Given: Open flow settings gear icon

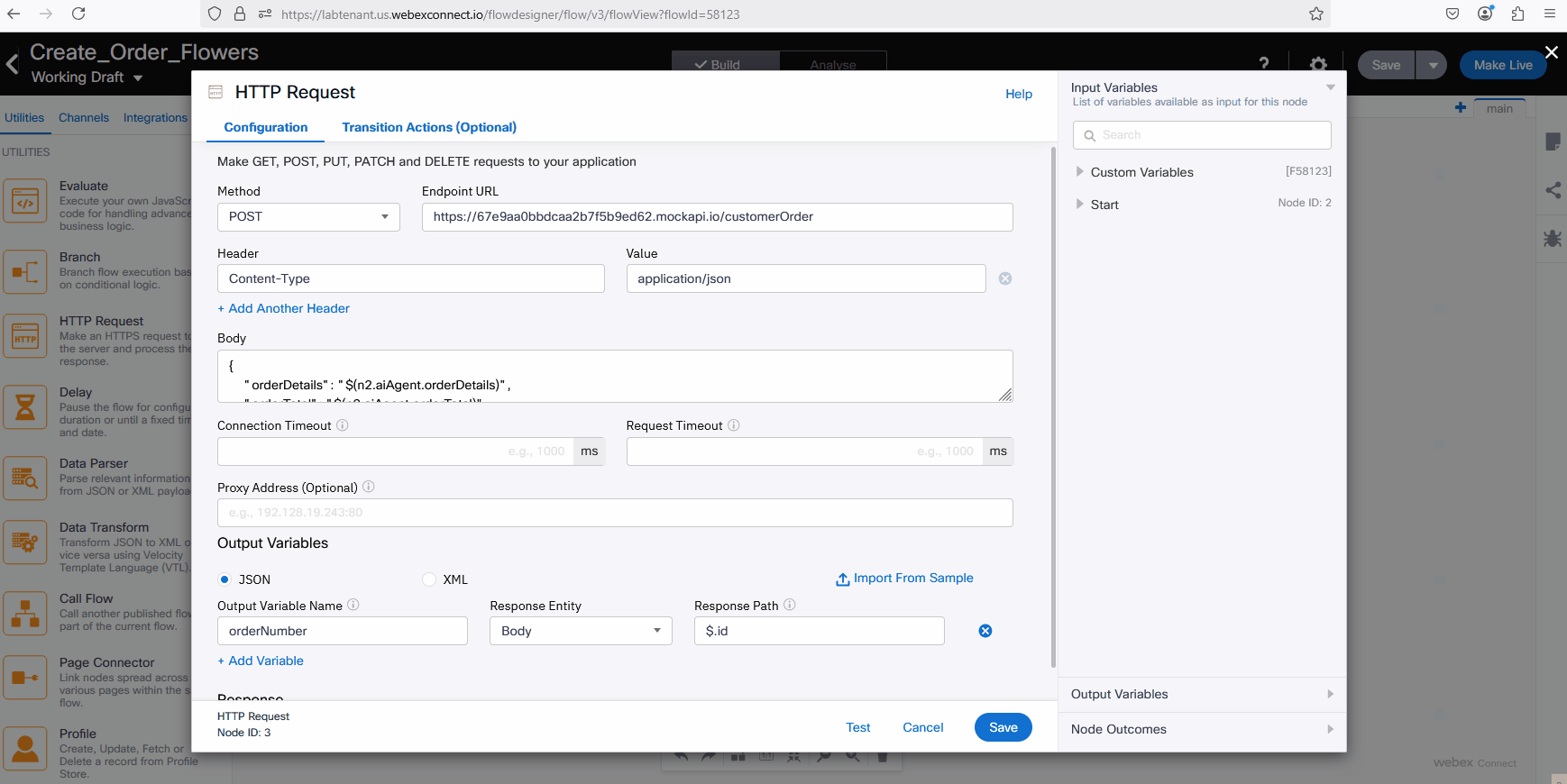Looking at the screenshot, I should 1317,64.
